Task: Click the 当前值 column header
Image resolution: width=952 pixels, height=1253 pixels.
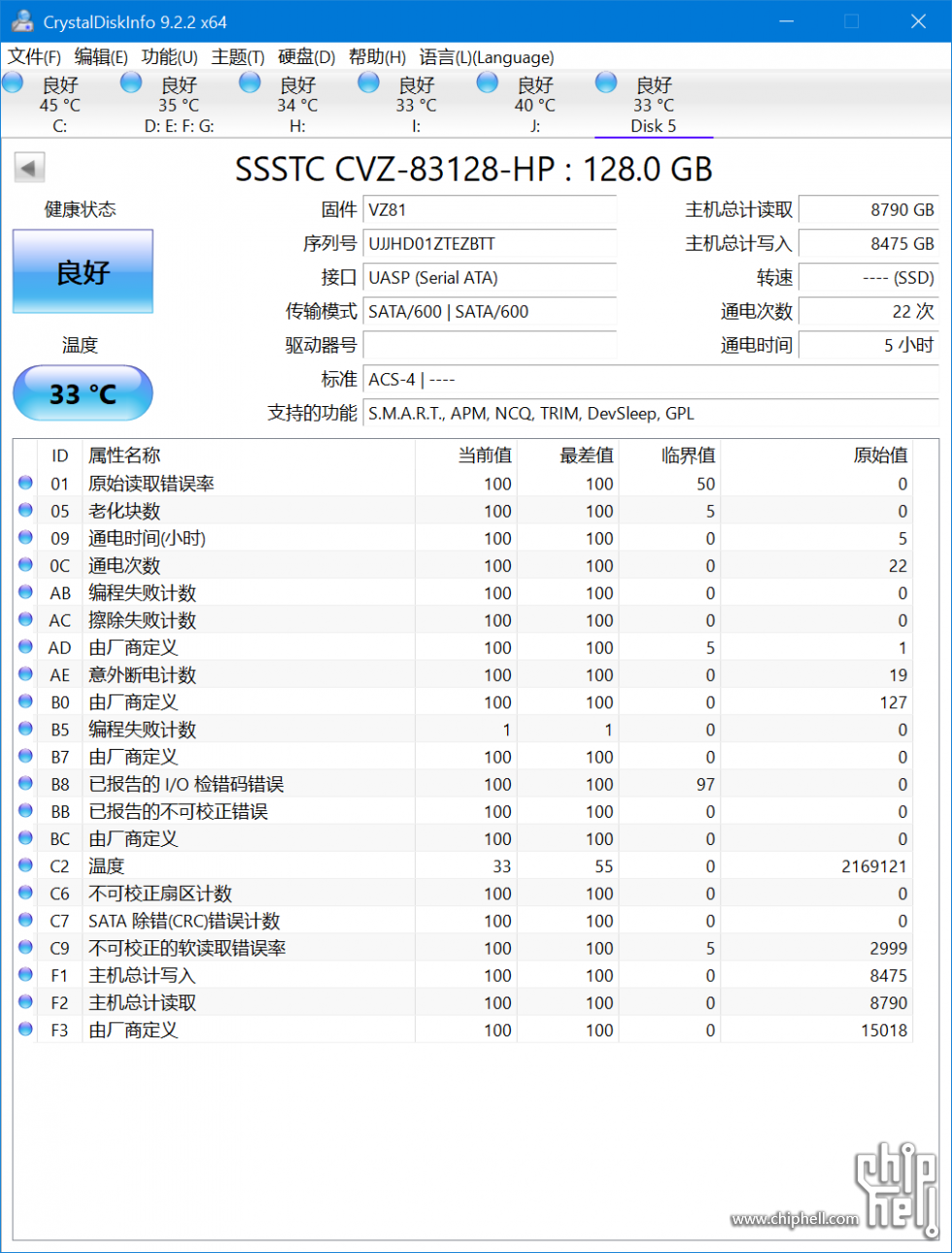Action: click(x=466, y=455)
